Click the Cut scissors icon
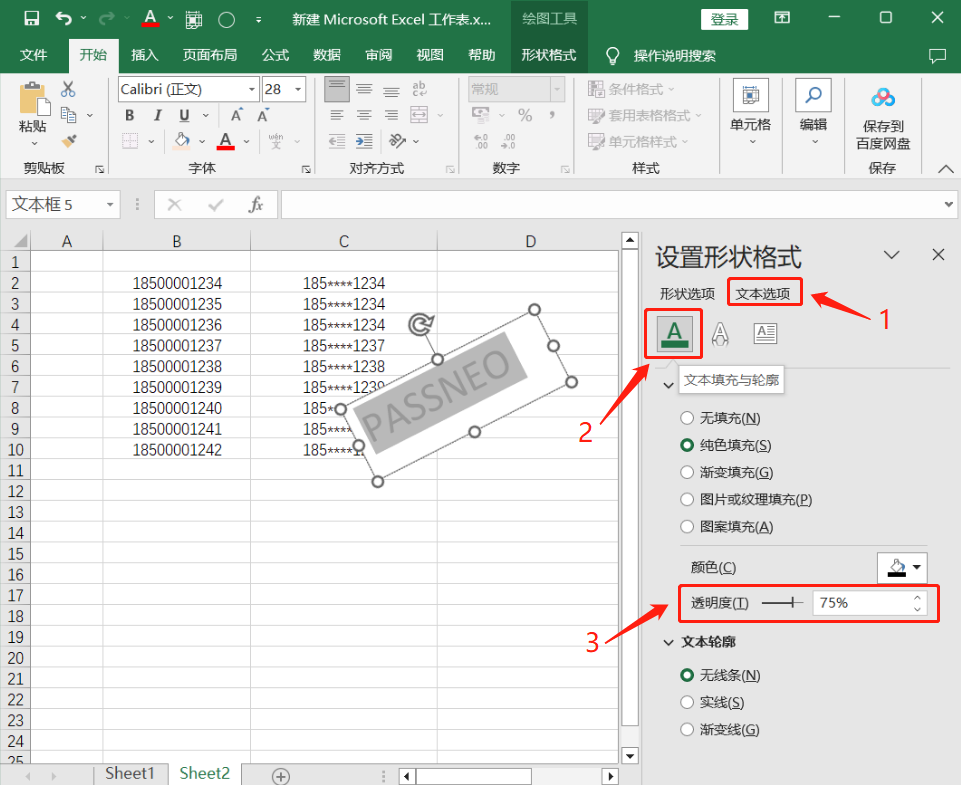The height and width of the screenshot is (785, 961). [68, 89]
